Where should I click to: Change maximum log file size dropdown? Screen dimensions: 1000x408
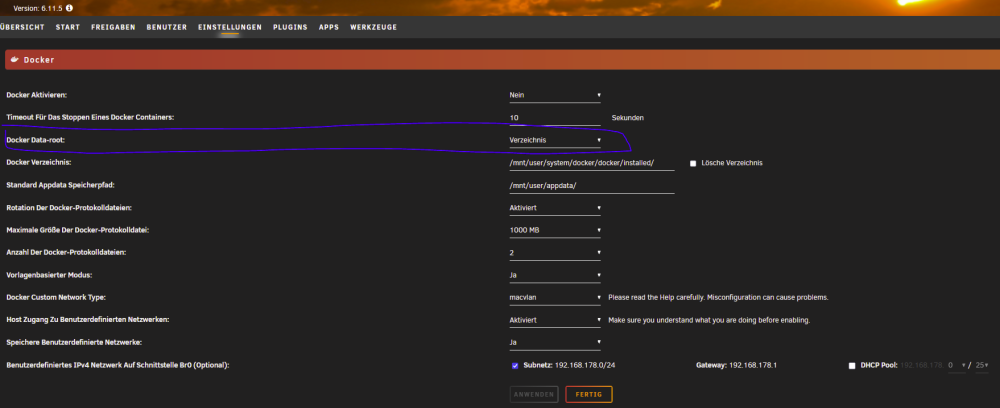[555, 230]
